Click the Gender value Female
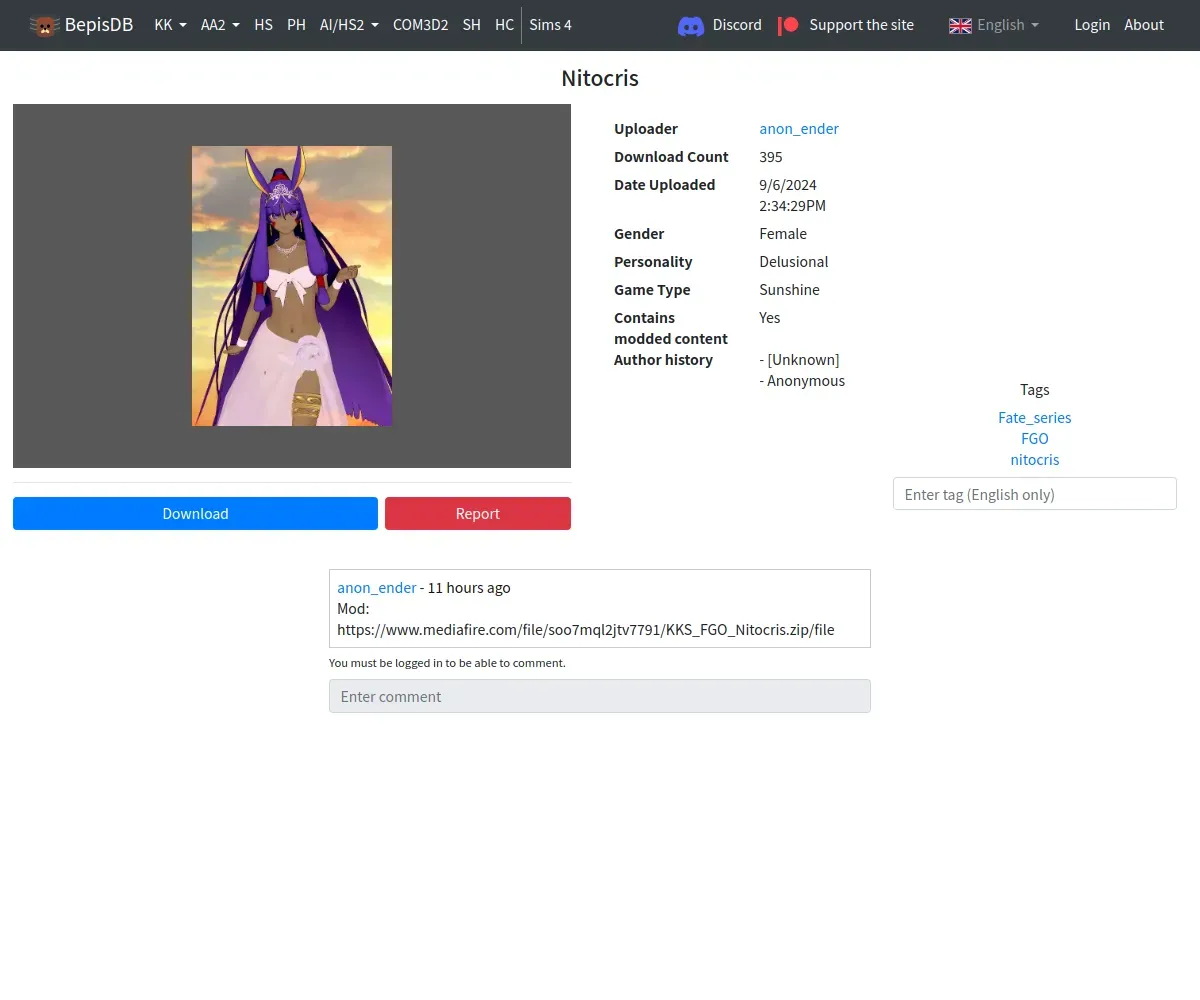Viewport: 1200px width, 1000px height. [783, 234]
